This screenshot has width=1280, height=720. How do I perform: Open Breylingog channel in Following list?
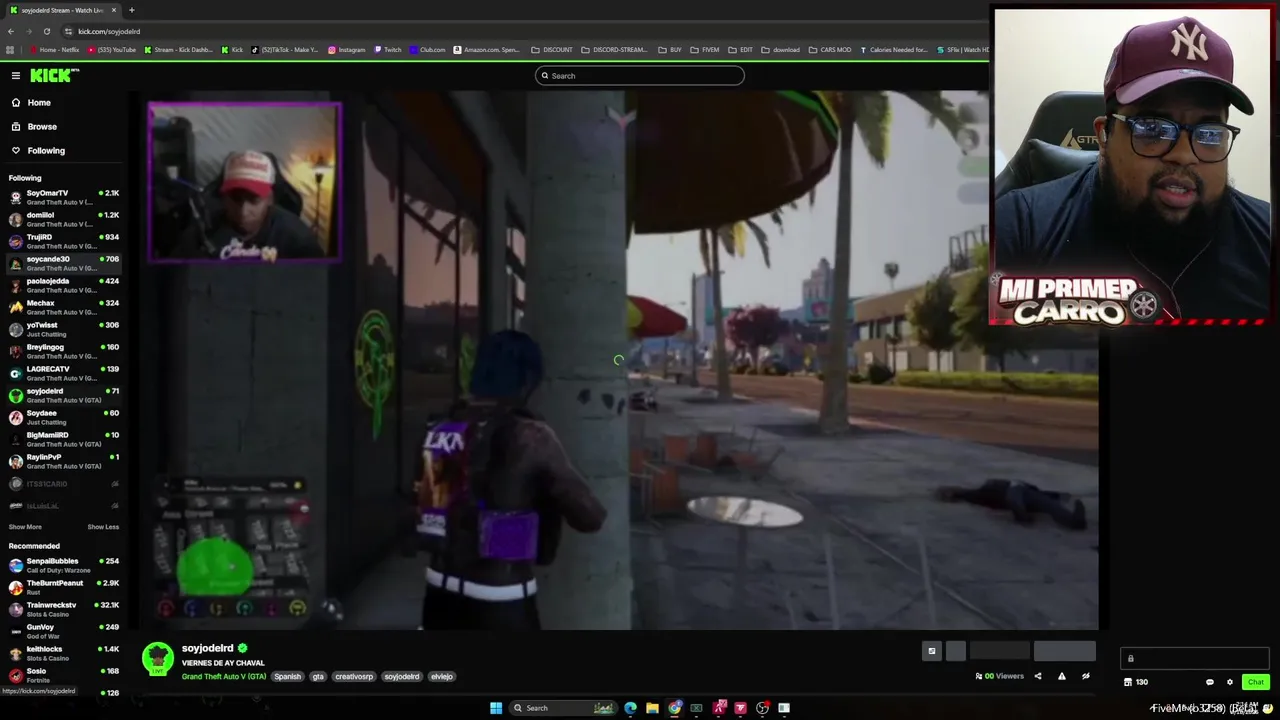64,351
